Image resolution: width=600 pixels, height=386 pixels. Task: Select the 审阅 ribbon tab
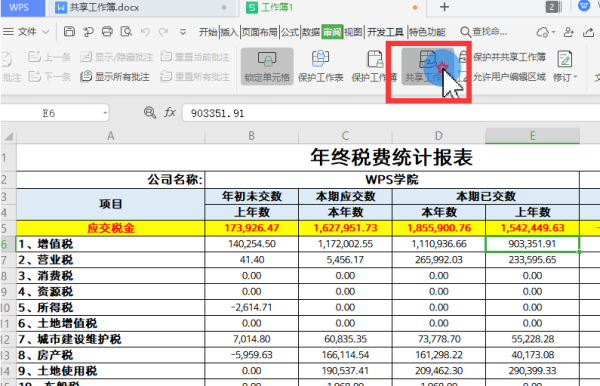click(x=332, y=32)
